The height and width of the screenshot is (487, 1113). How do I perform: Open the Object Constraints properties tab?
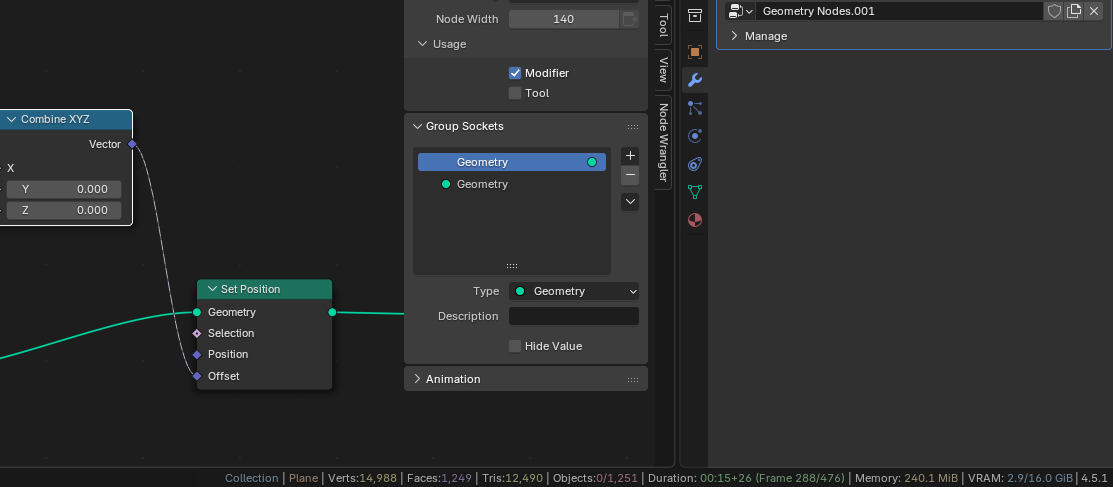[x=695, y=164]
